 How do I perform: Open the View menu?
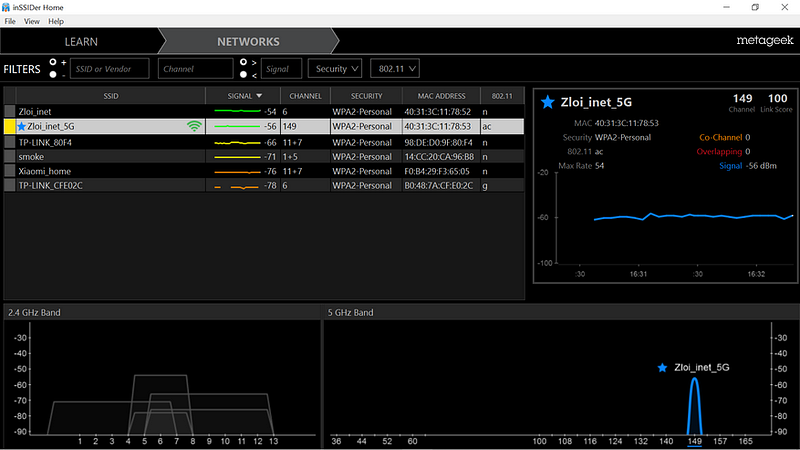pyautogui.click(x=32, y=21)
